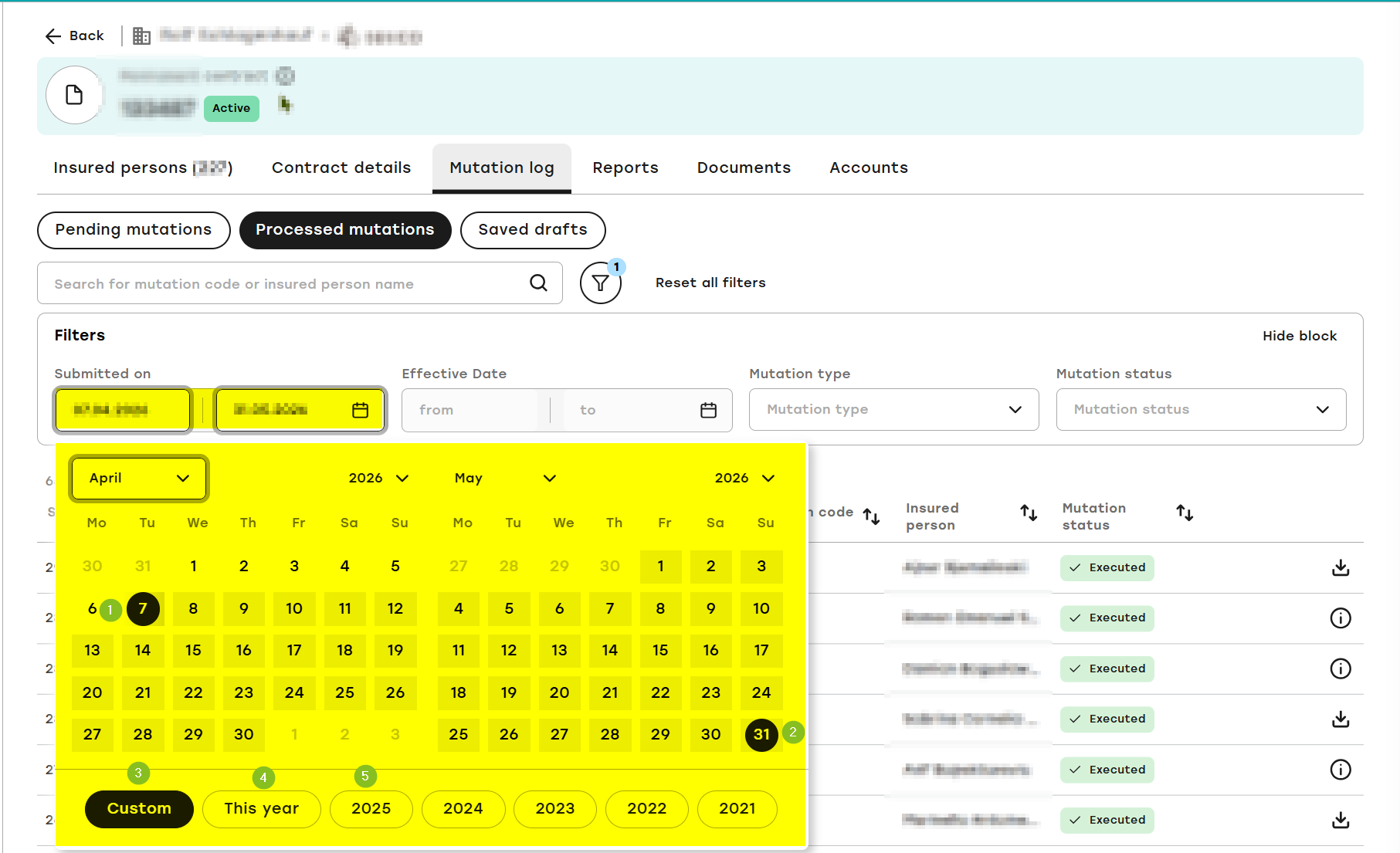Pick May 31 in the calendar

tap(761, 735)
